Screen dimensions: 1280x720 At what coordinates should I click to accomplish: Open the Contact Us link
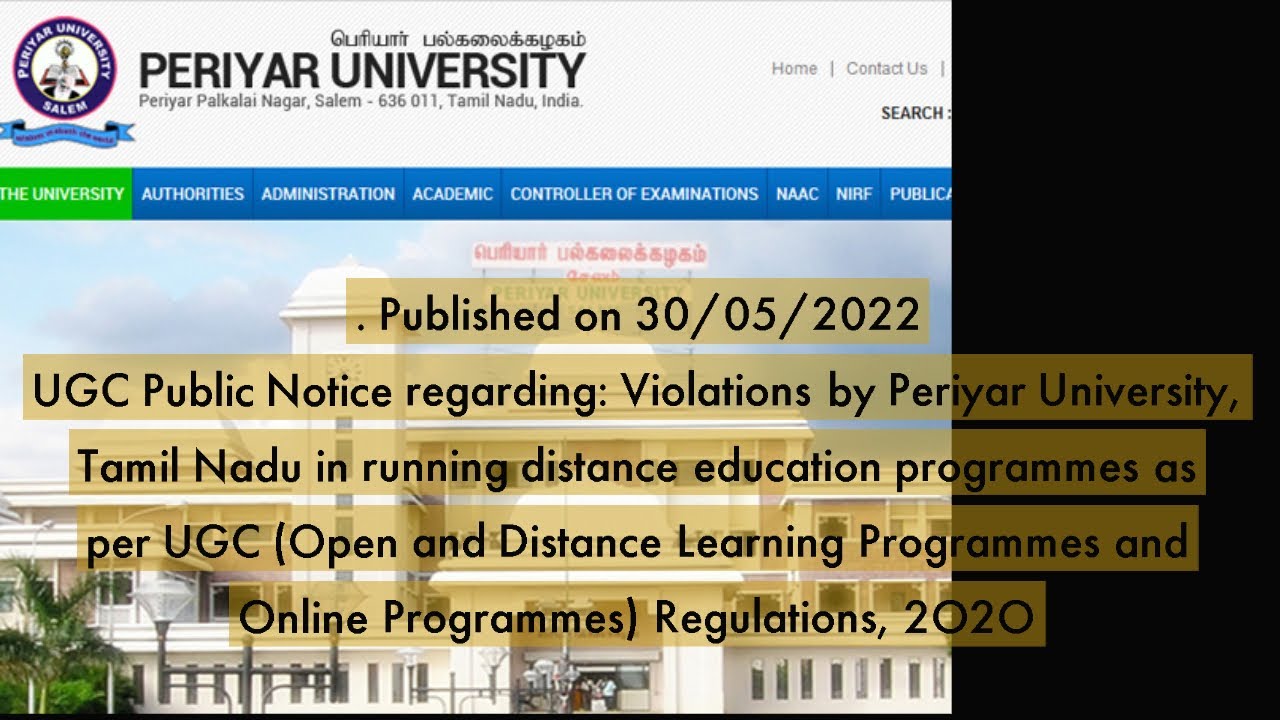(887, 69)
